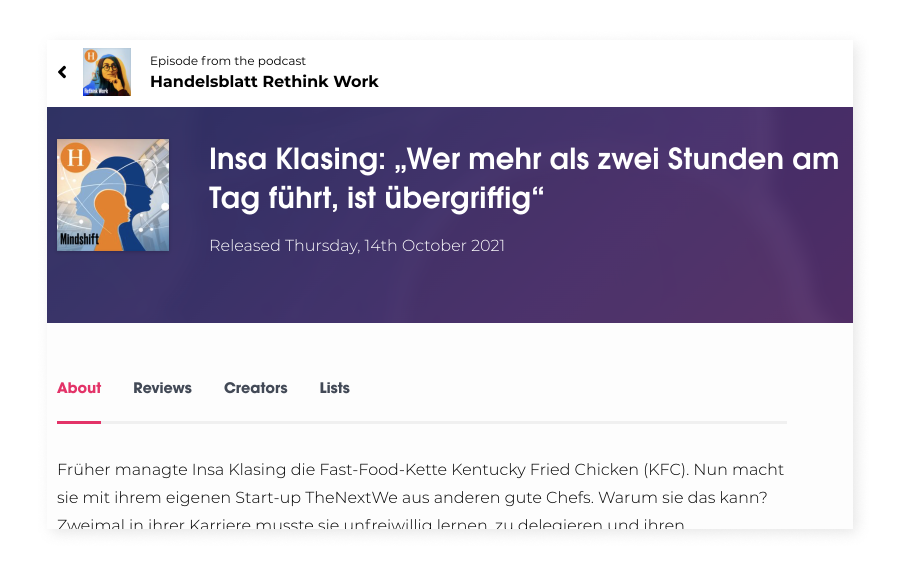
Task: Open the Mindshift episode cover artwork
Action: tap(113, 195)
